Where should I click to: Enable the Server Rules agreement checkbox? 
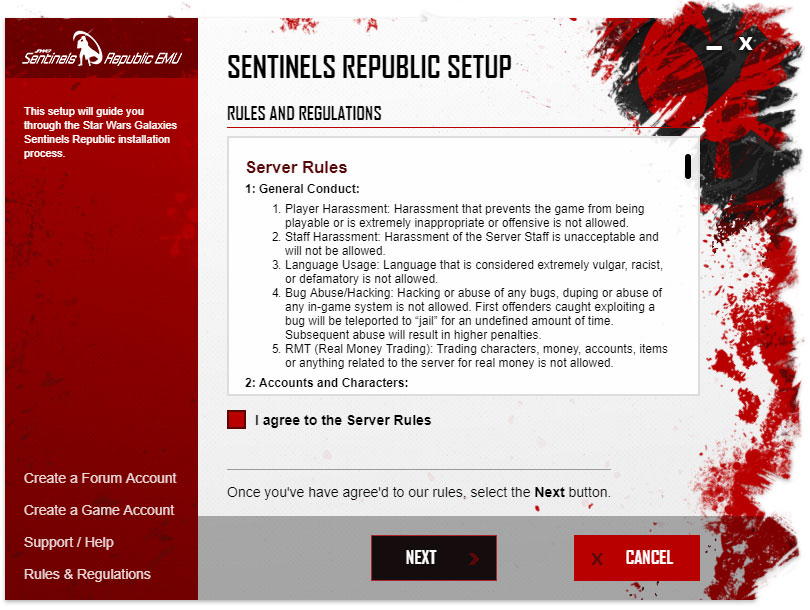pyautogui.click(x=236, y=420)
